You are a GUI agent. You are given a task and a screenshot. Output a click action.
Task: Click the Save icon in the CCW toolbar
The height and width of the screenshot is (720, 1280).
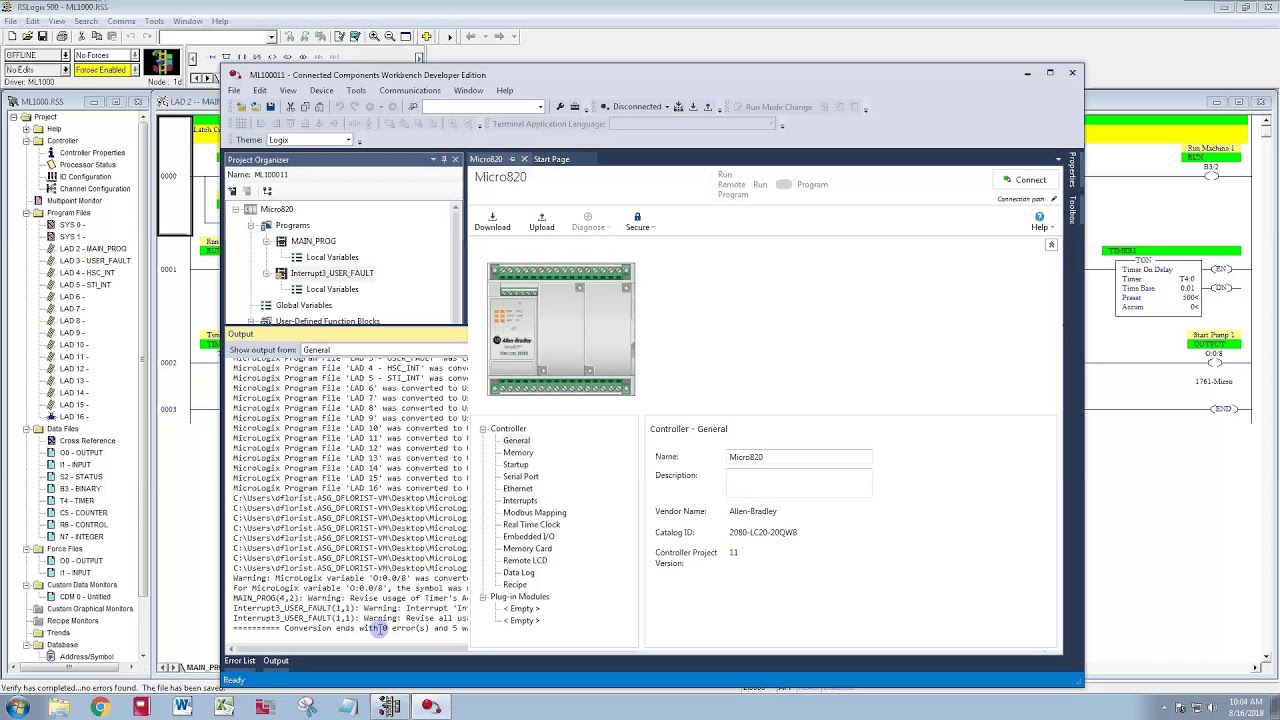coord(270,107)
